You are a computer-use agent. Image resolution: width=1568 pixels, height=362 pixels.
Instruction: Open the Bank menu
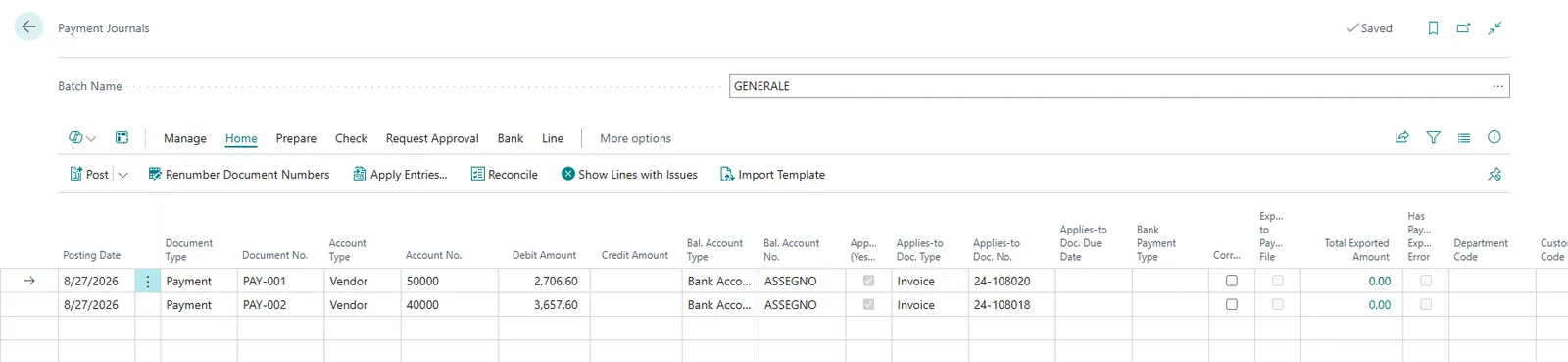pyautogui.click(x=511, y=138)
